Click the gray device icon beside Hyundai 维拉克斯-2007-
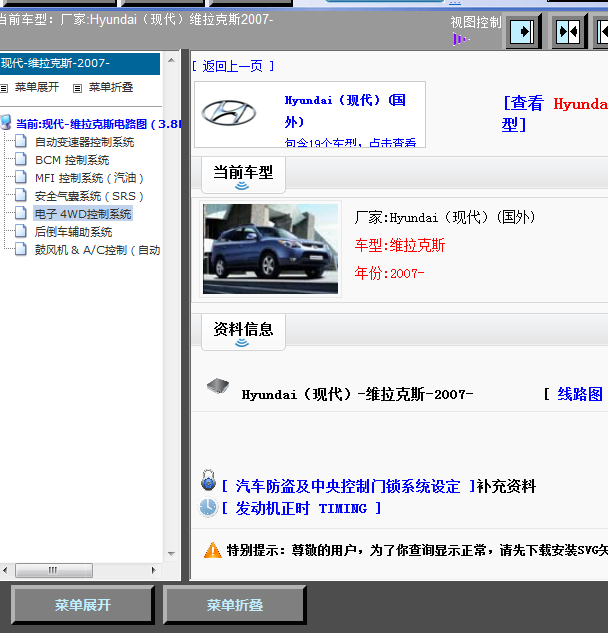Image resolution: width=608 pixels, height=637 pixels. (x=218, y=385)
